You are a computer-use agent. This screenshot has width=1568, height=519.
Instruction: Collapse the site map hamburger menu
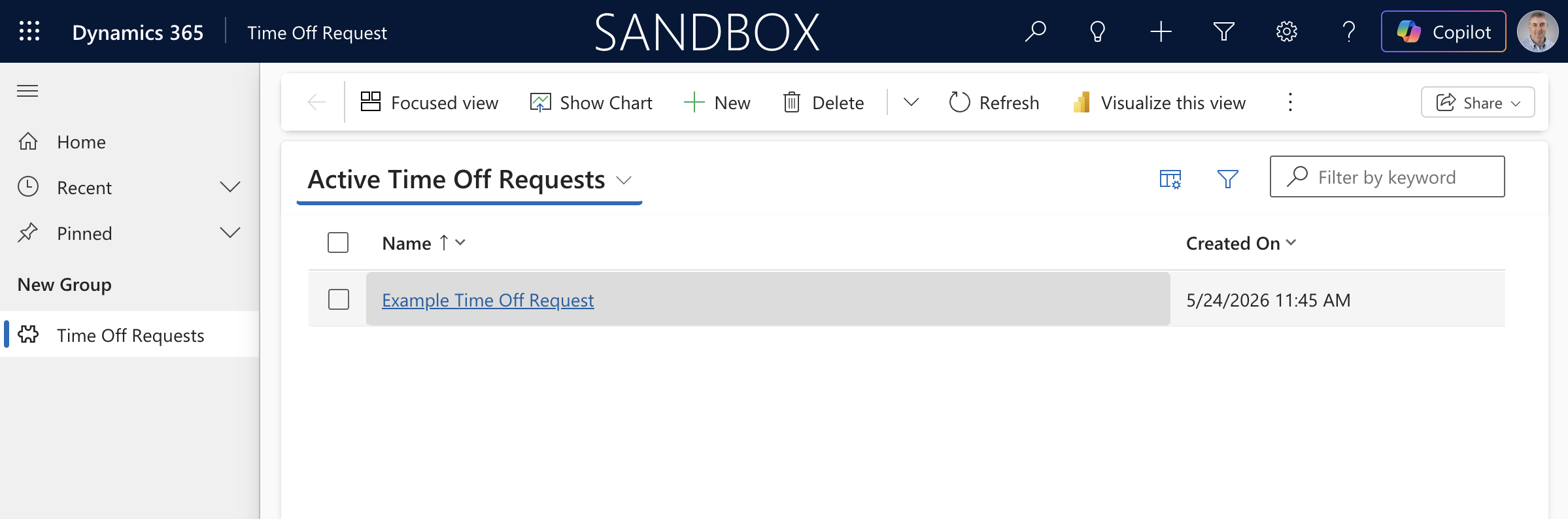pos(27,91)
